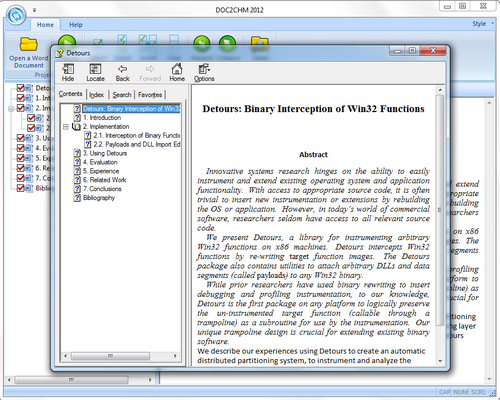Viewport: 500px width, 400px height.
Task: Open the Contents tab in help viewer
Action: 71,94
